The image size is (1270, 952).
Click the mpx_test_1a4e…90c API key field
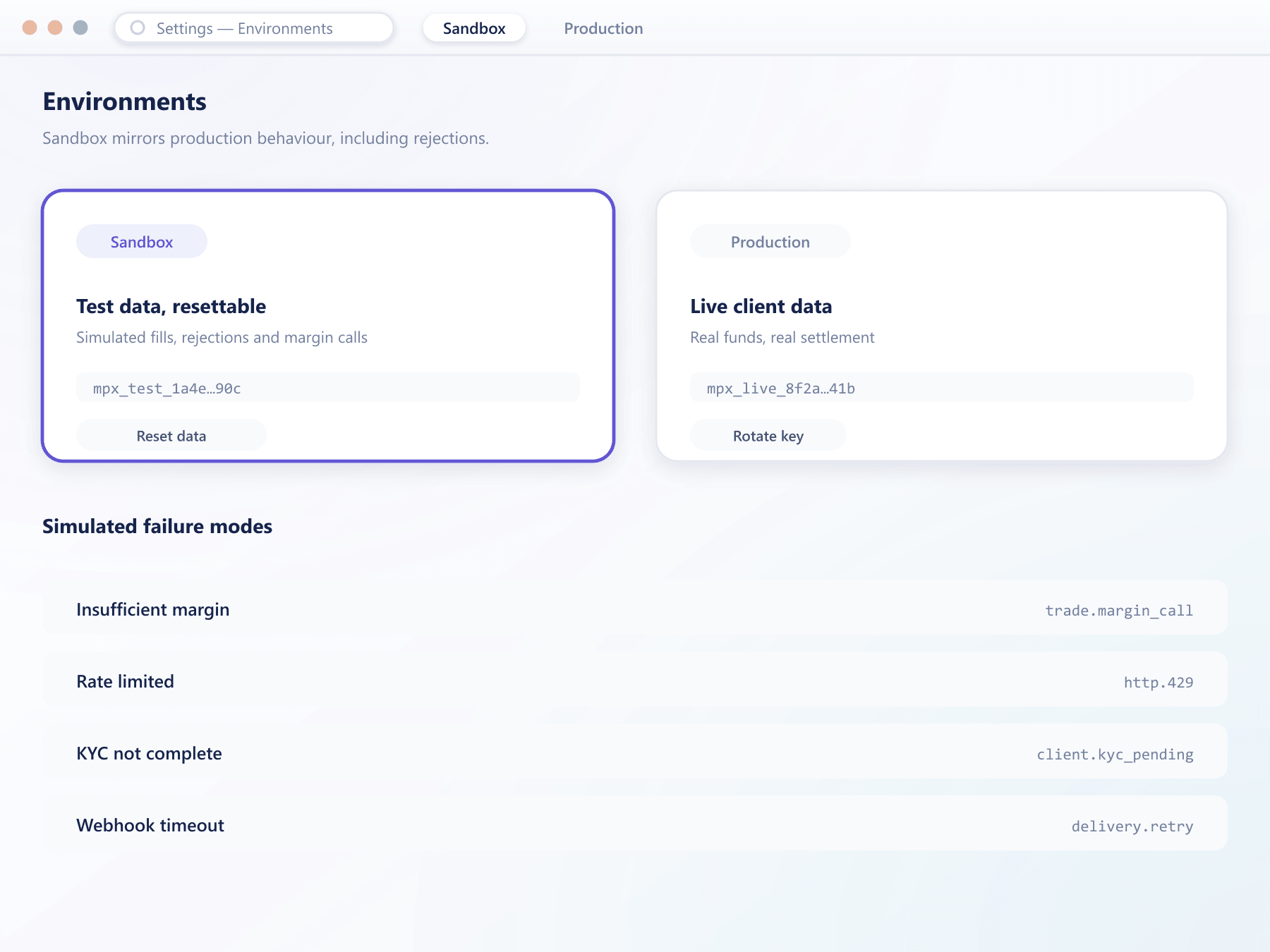[x=328, y=388]
